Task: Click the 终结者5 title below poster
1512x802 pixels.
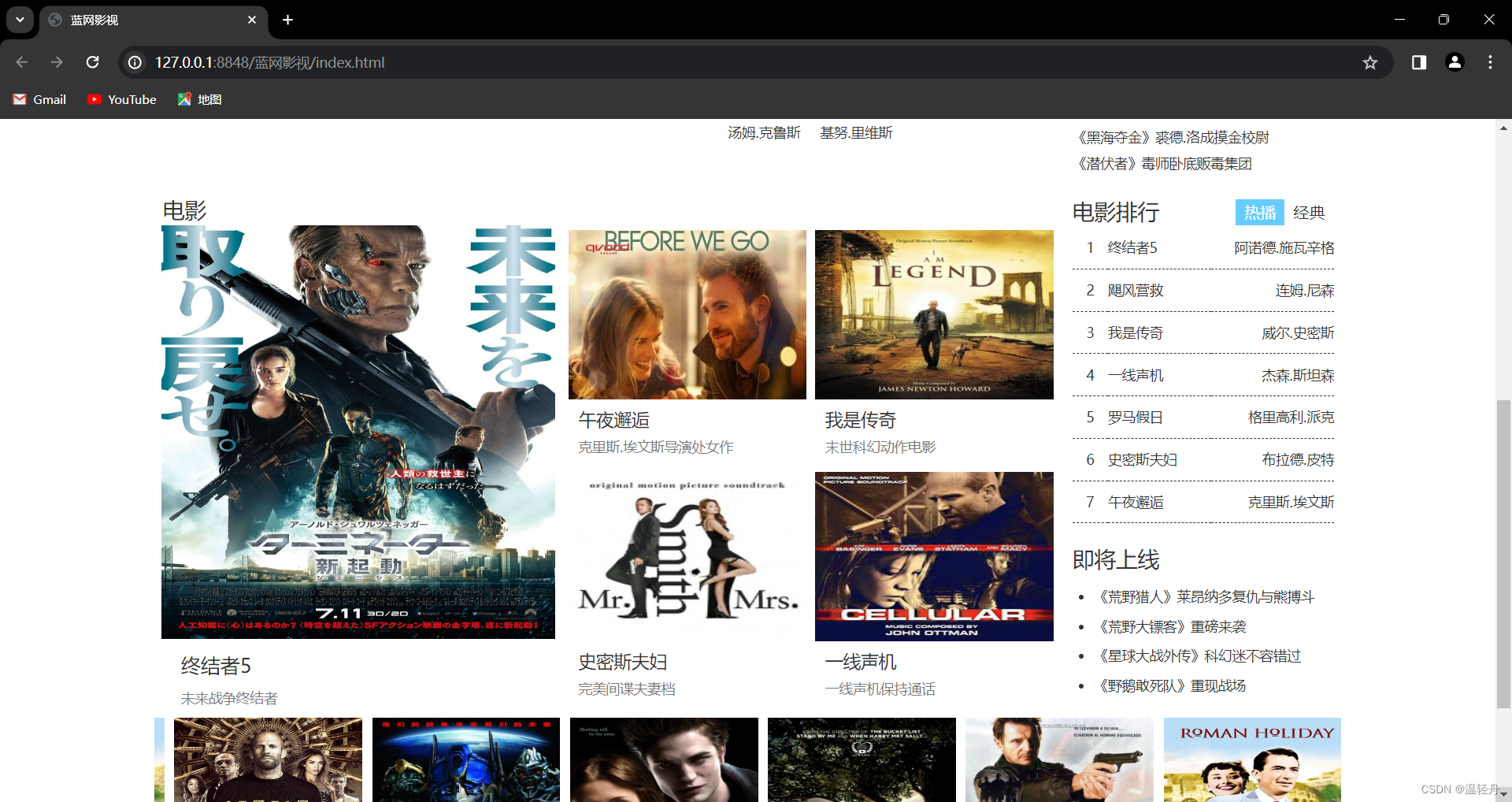Action: (216, 666)
